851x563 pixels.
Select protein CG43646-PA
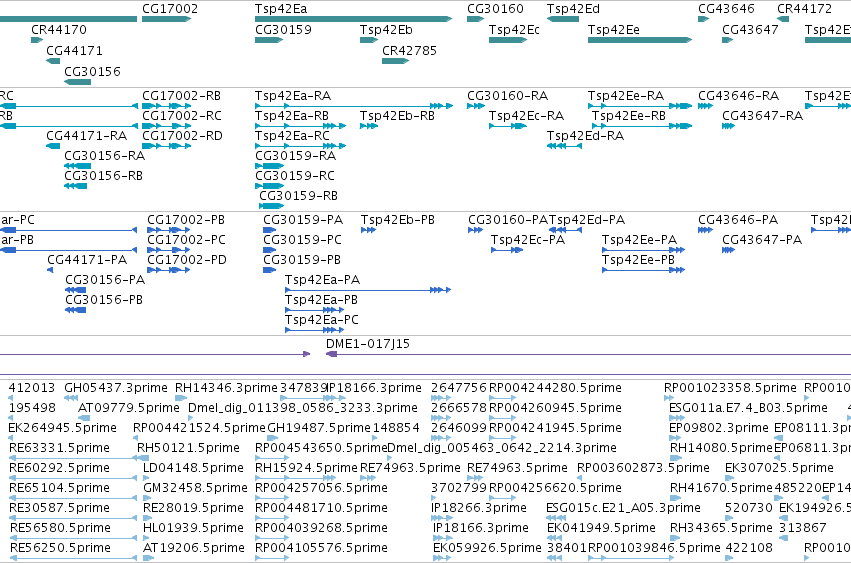click(x=738, y=220)
